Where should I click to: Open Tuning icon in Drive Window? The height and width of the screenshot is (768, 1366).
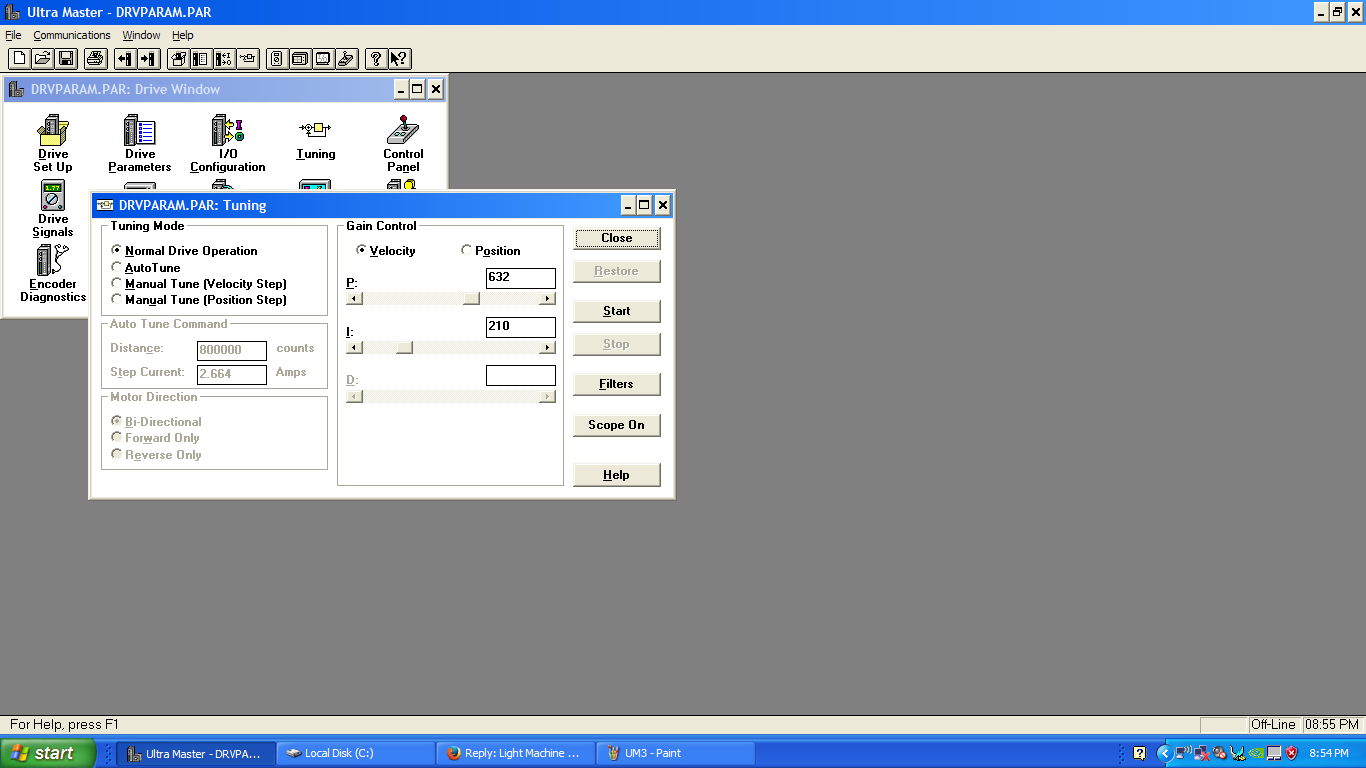click(x=316, y=138)
